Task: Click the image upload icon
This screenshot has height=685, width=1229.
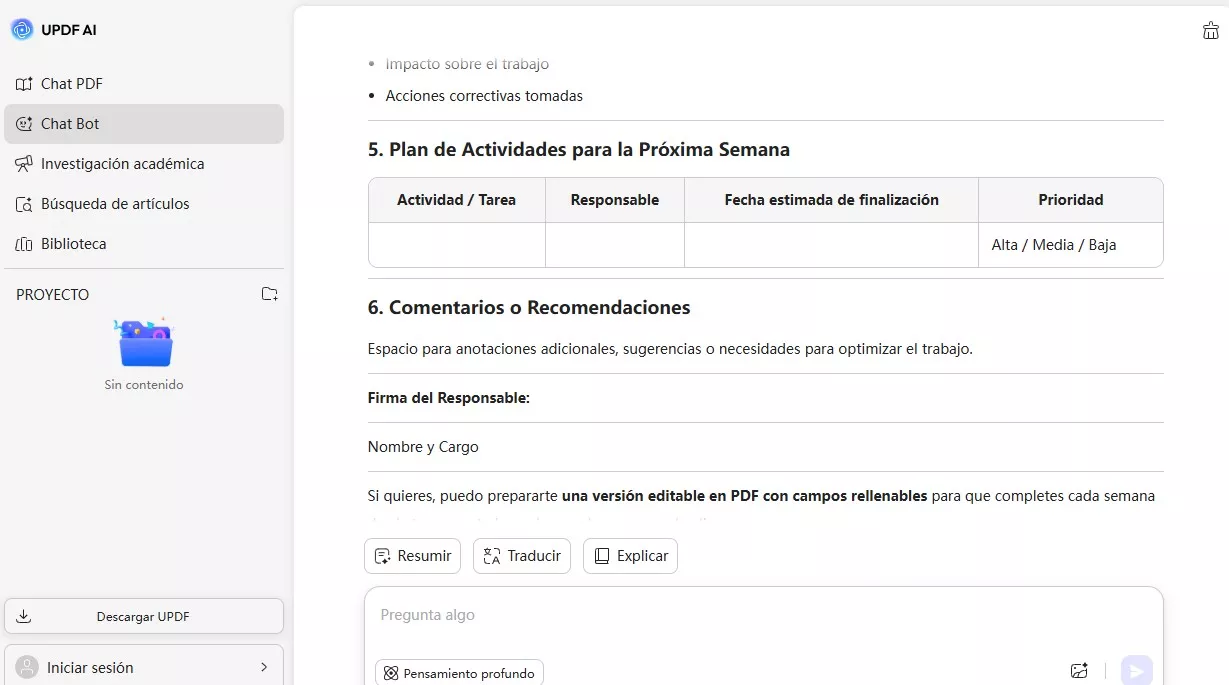Action: tap(1079, 671)
